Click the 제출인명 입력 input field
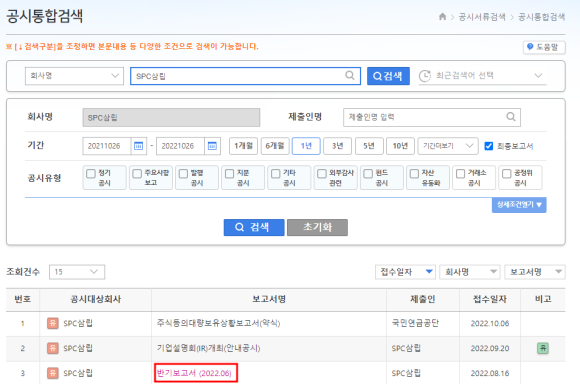The image size is (580, 384). click(x=432, y=117)
